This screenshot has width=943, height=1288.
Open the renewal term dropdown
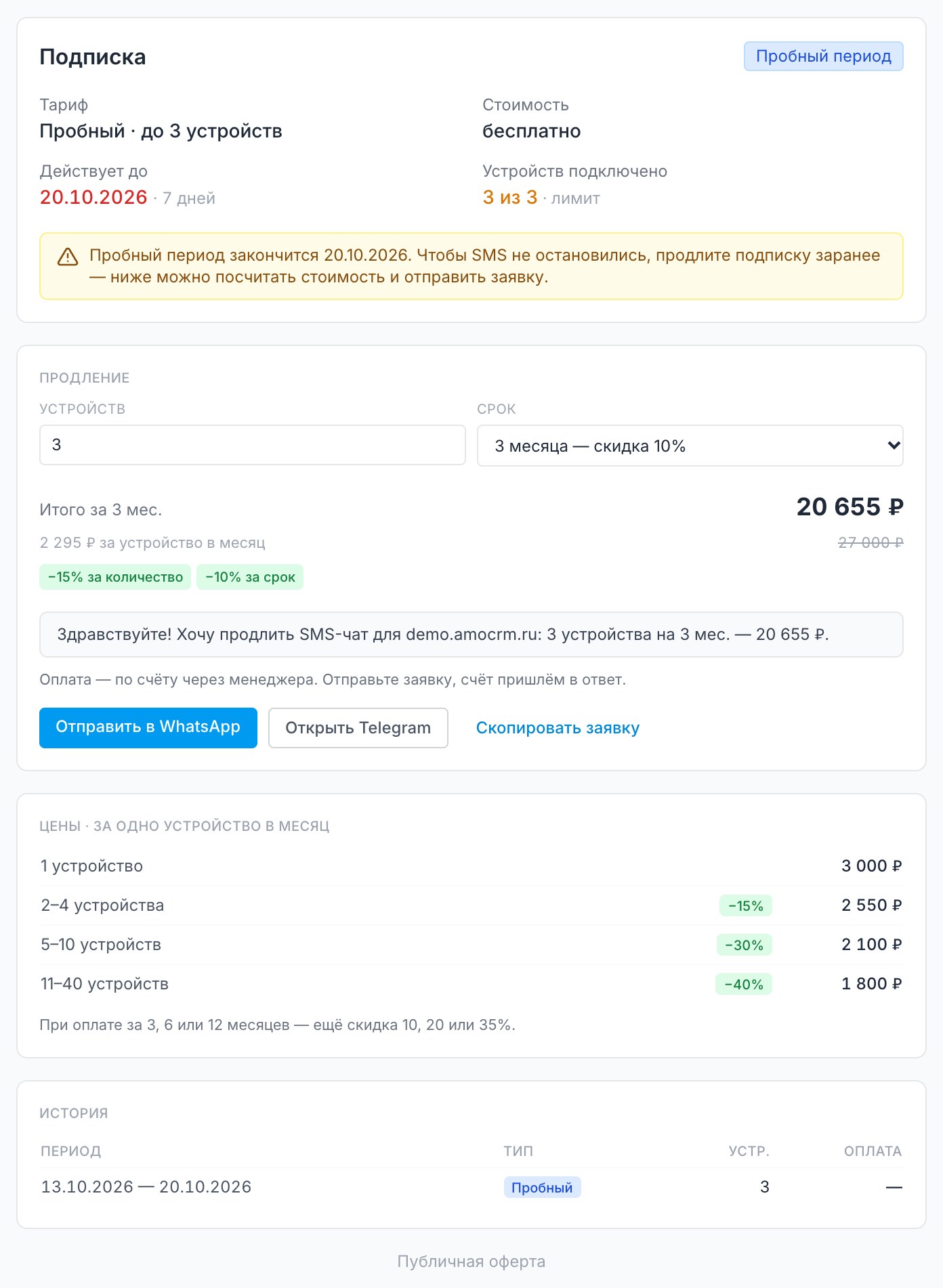pyautogui.click(x=690, y=446)
